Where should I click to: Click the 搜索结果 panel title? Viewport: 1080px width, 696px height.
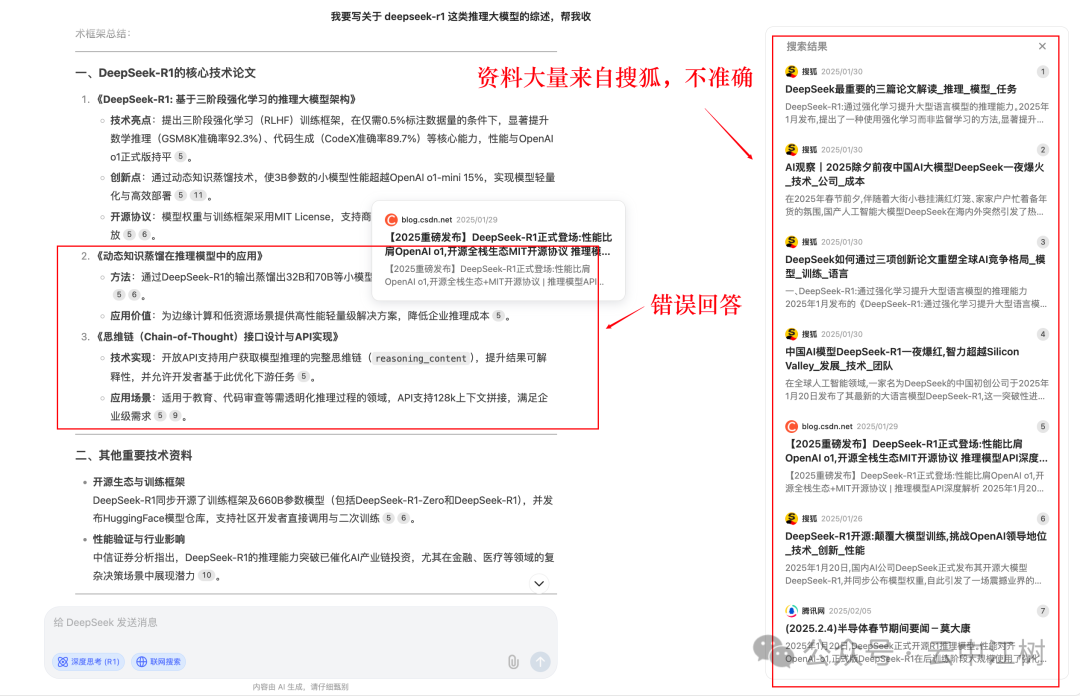coord(807,46)
